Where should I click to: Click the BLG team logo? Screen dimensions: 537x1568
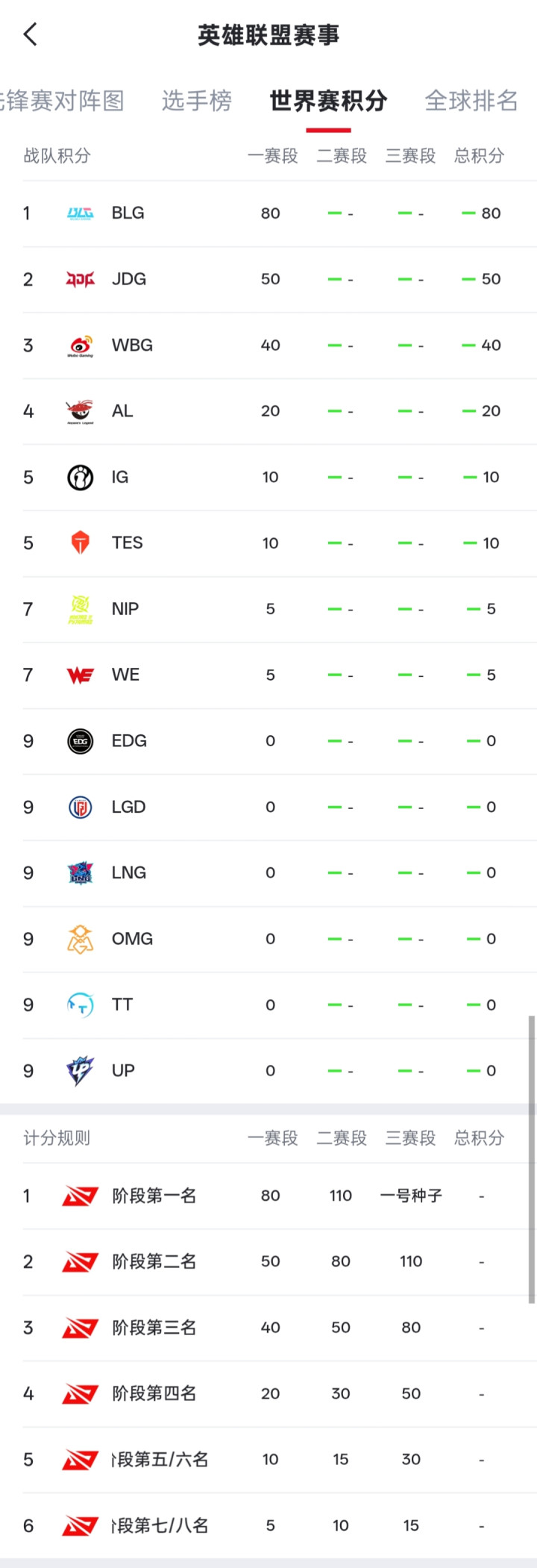click(81, 213)
